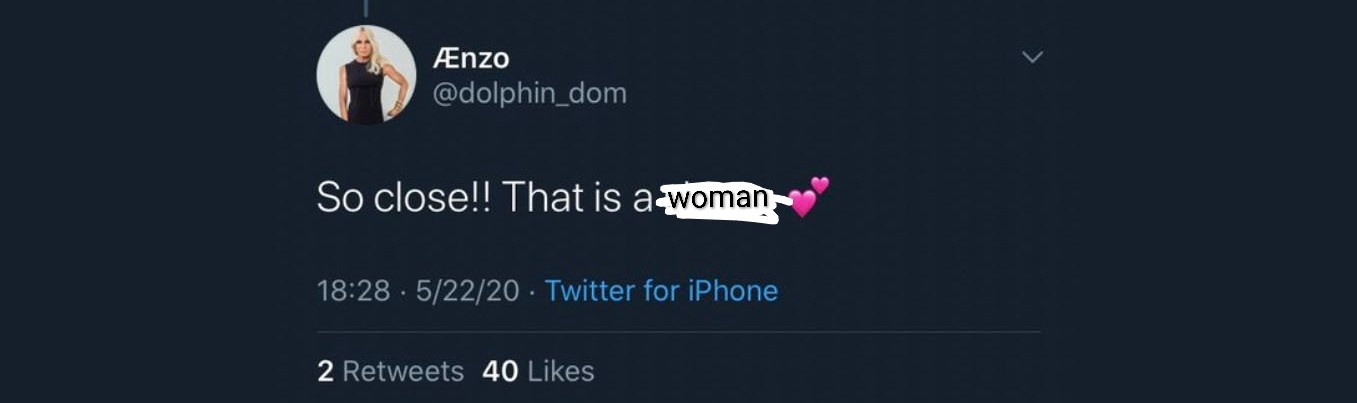
Task: Open the Twitter for iPhone source link
Action: click(661, 291)
